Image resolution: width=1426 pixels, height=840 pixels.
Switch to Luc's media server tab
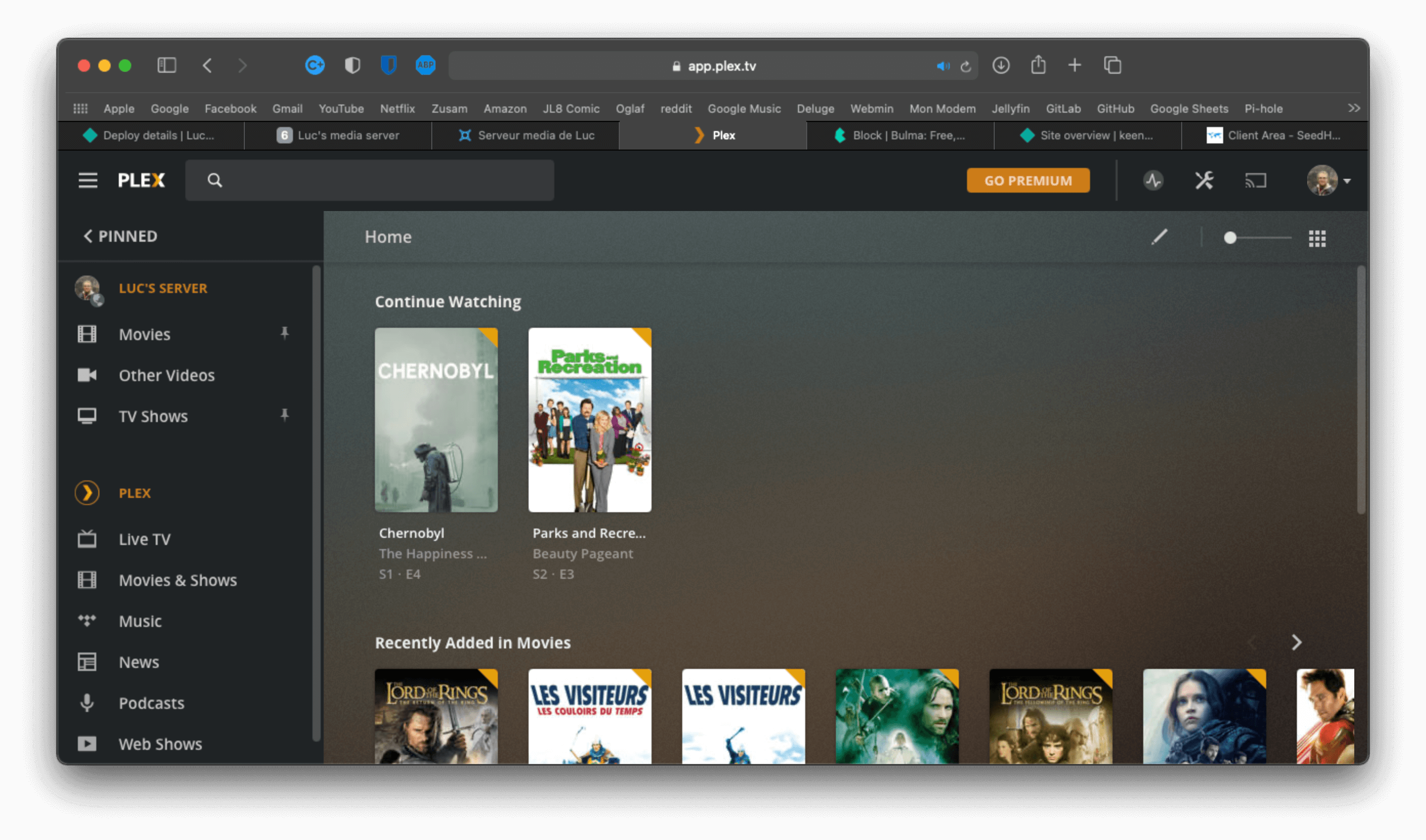338,135
